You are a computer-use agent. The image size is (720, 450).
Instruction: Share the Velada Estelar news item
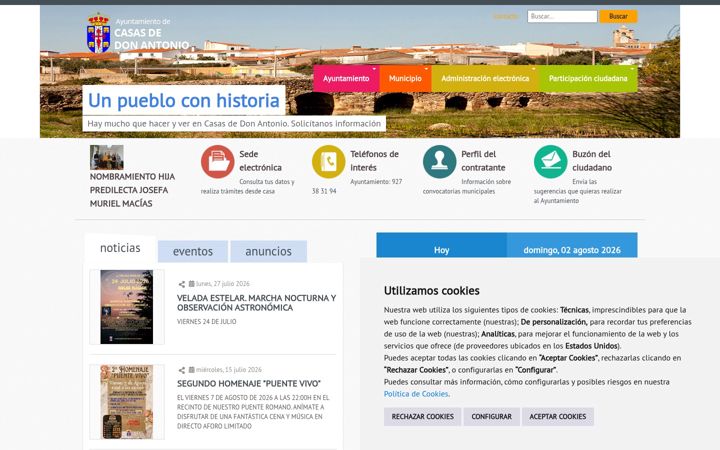click(182, 284)
